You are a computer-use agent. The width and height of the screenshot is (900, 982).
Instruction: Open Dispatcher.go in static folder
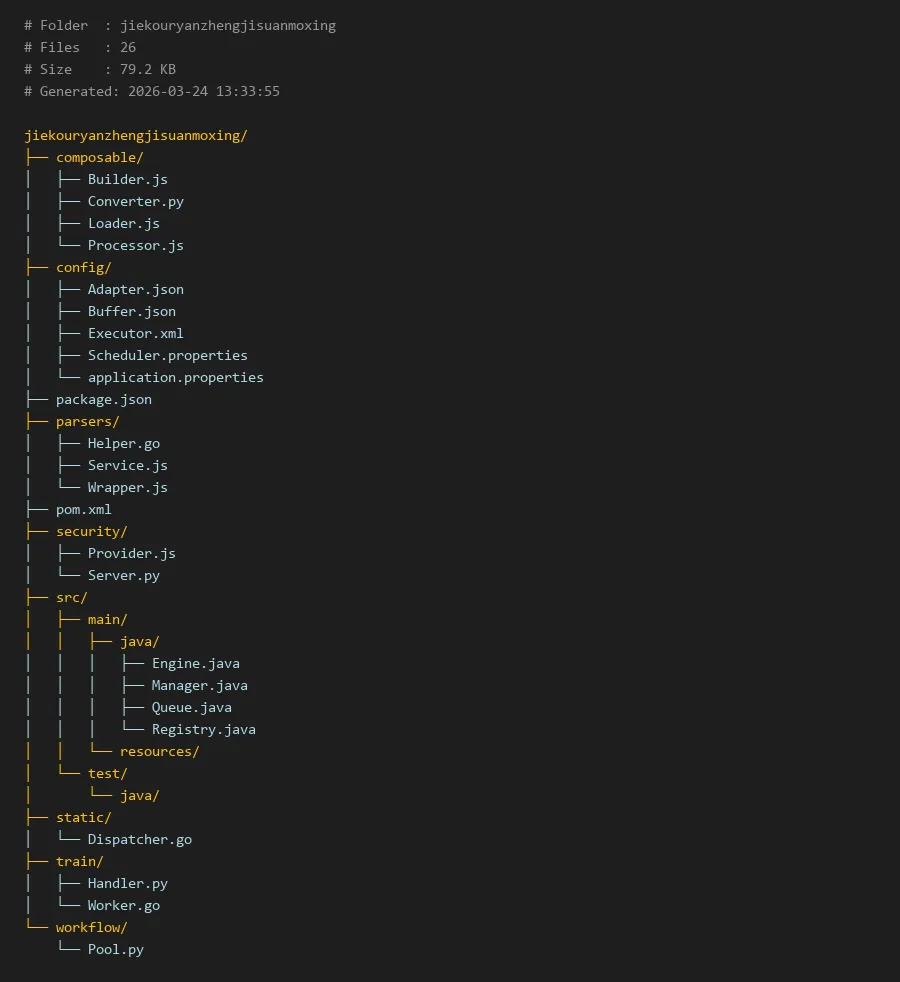pyautogui.click(x=139, y=839)
